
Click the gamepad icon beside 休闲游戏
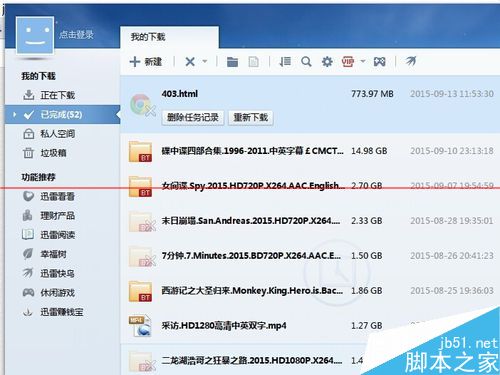[28, 293]
